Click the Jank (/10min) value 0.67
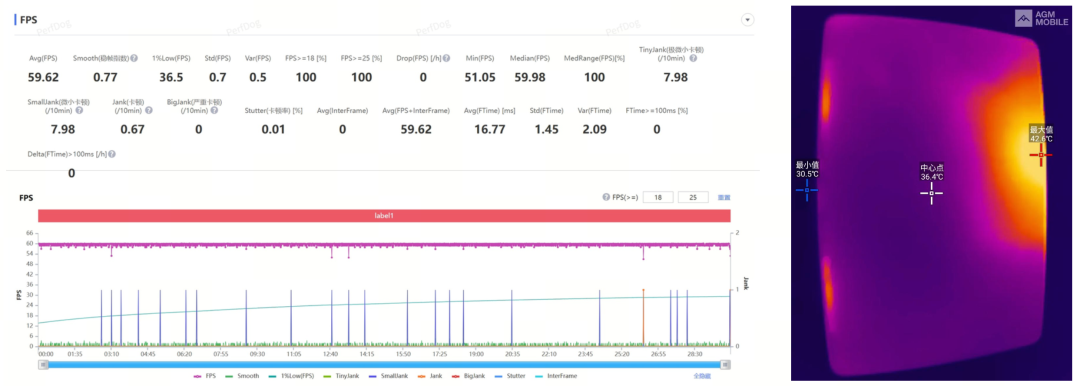The height and width of the screenshot is (386, 1080). tap(132, 129)
